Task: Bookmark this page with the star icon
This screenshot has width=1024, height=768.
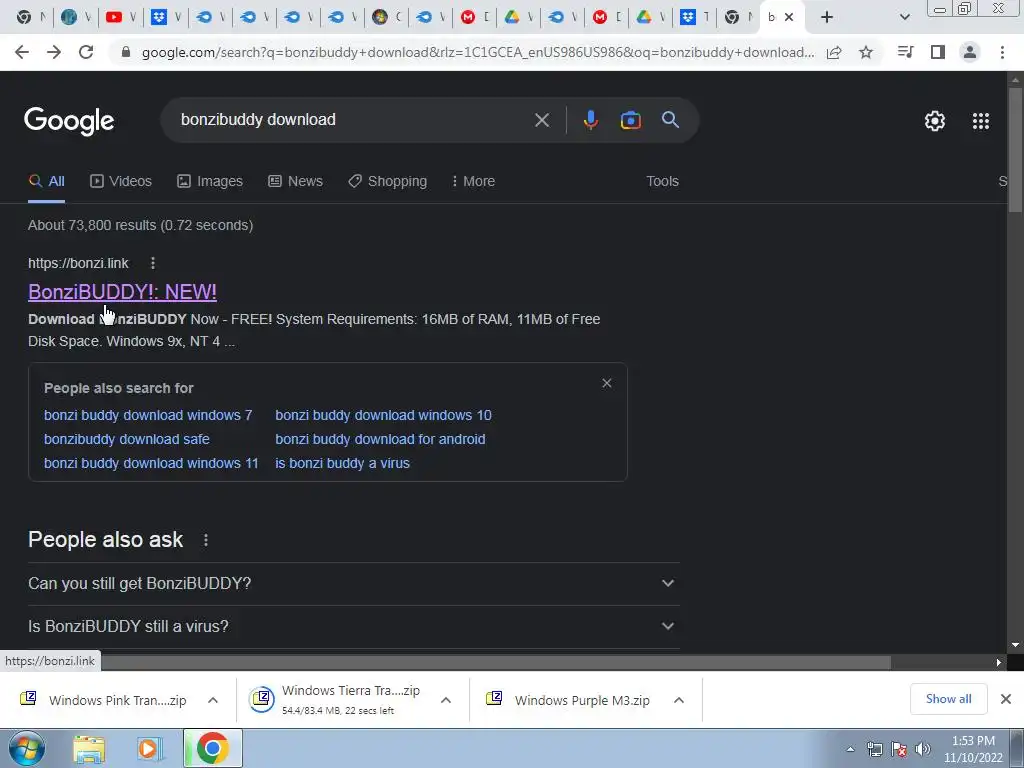Action: coord(866,52)
